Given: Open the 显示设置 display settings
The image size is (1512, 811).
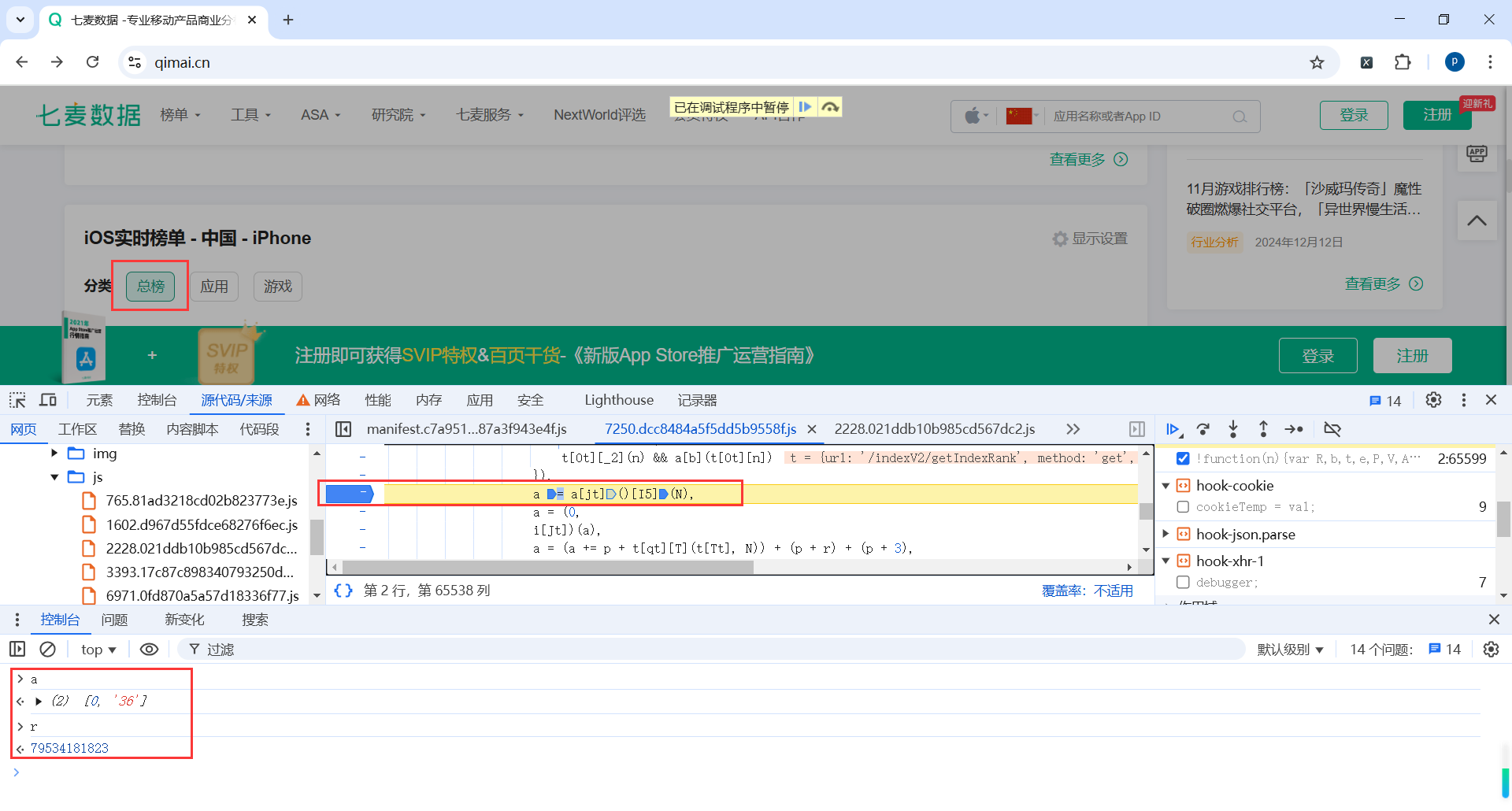Looking at the screenshot, I should tap(1090, 239).
